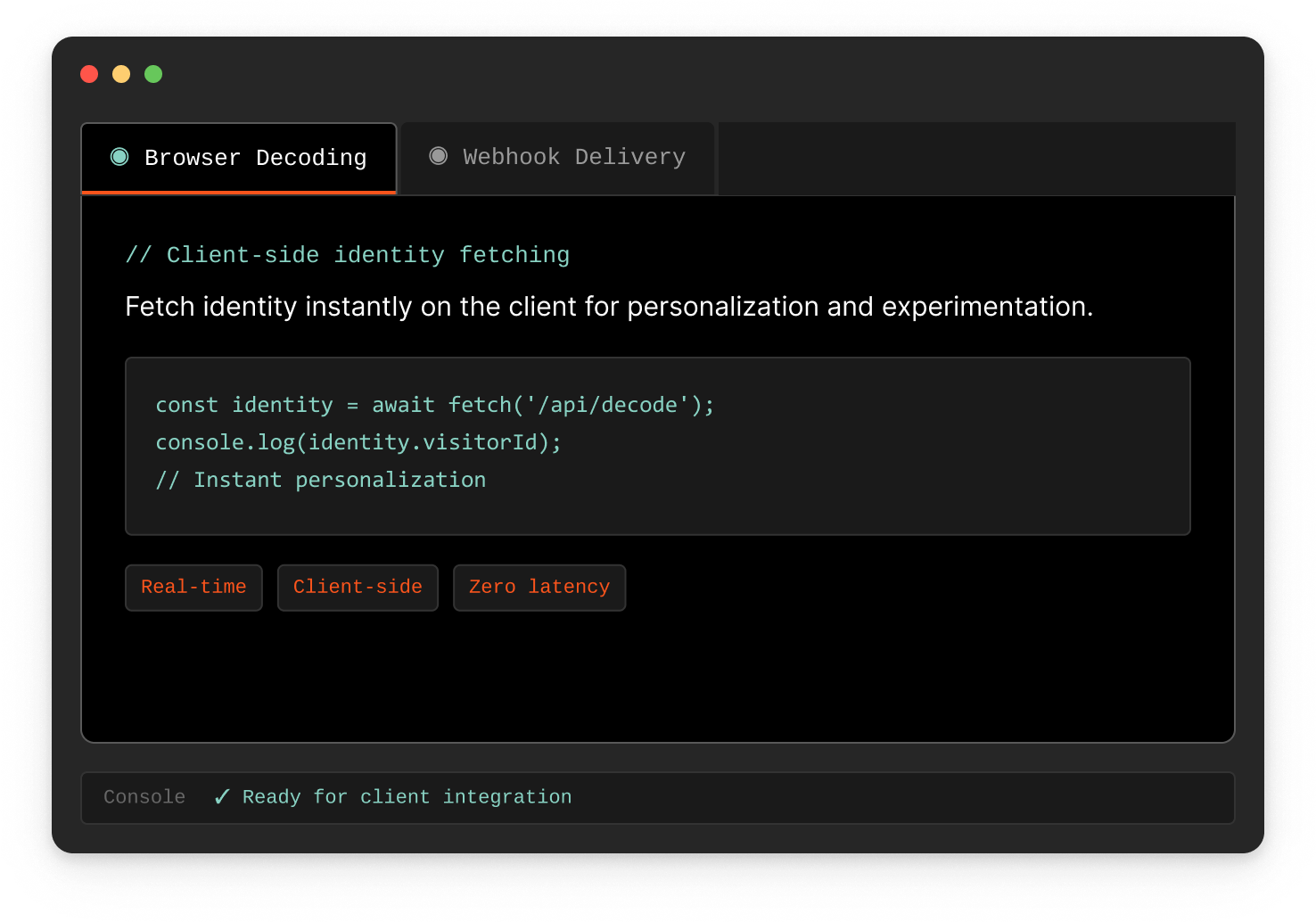The height and width of the screenshot is (922, 1316).
Task: Click the '/api/decode' string in the code
Action: (607, 406)
